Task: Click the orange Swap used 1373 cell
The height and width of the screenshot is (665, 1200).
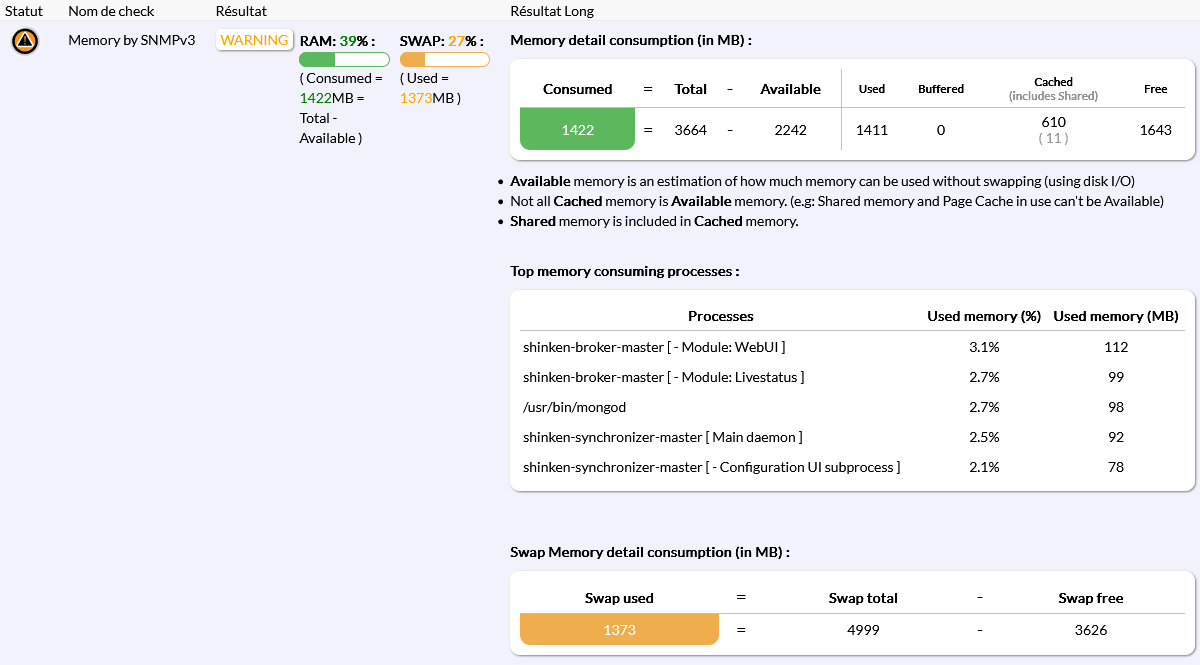Action: pyautogui.click(x=619, y=630)
